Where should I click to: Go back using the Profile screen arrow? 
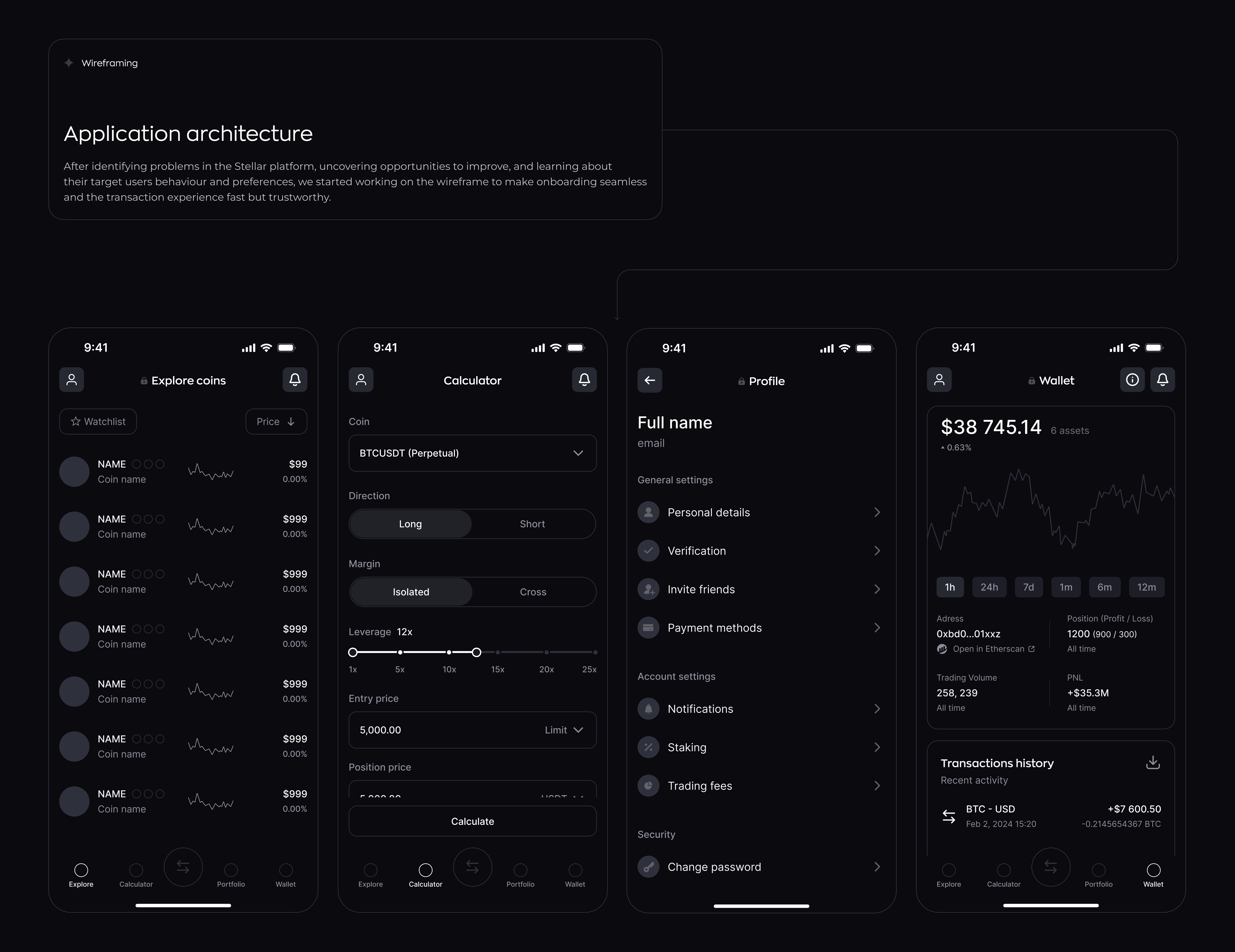(x=650, y=380)
